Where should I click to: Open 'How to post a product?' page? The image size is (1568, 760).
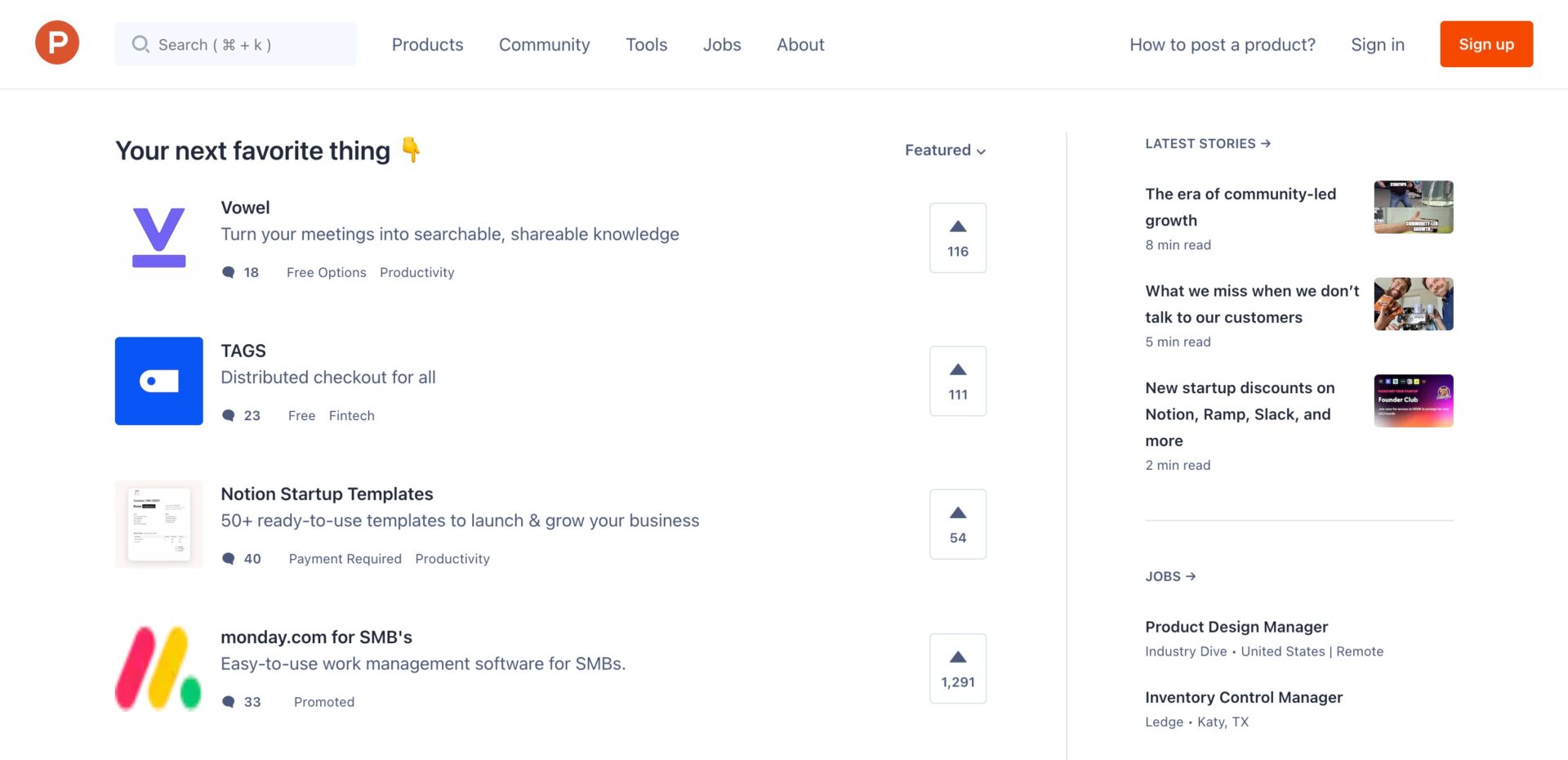[1222, 44]
